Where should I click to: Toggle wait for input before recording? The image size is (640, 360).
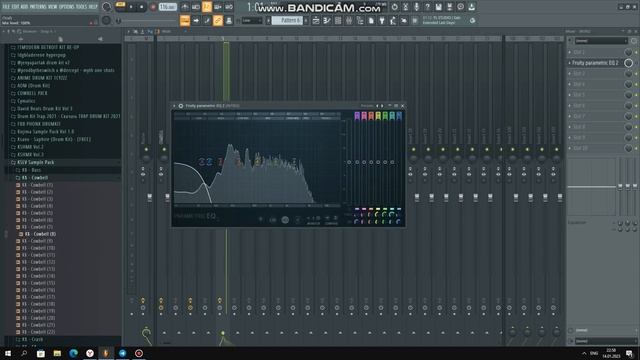(196, 7)
